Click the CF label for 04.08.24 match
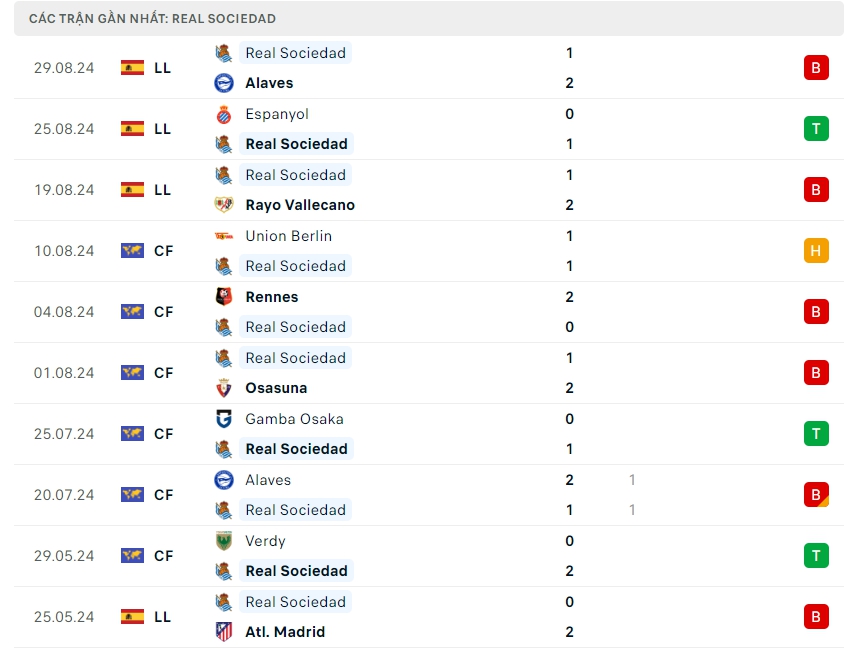857x649 pixels. pos(164,312)
